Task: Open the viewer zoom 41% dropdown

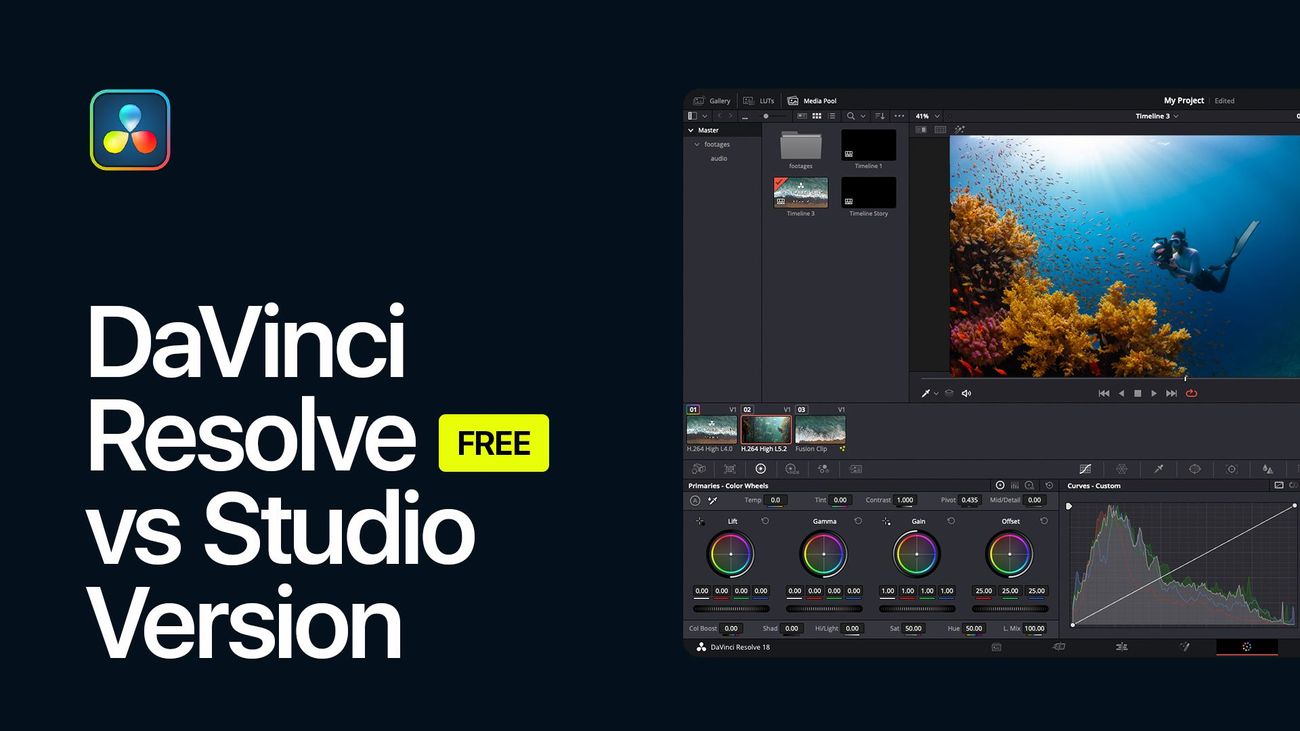Action: pos(928,116)
